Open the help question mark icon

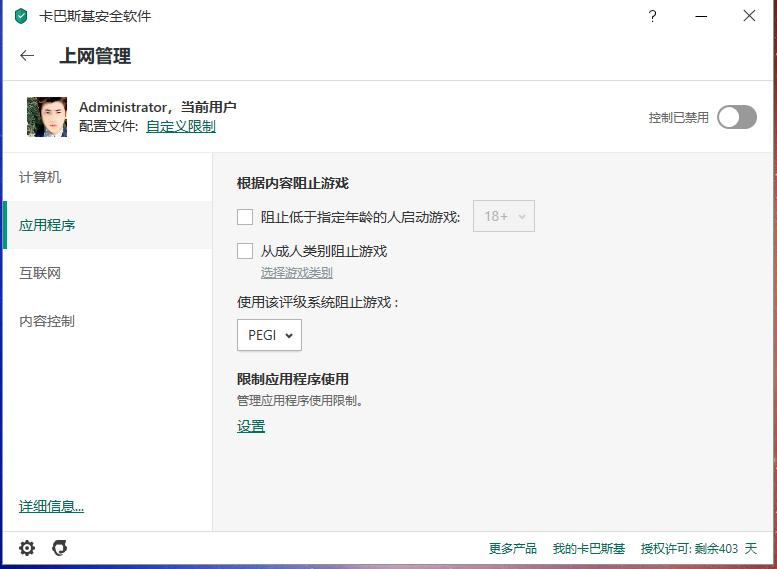pos(653,16)
